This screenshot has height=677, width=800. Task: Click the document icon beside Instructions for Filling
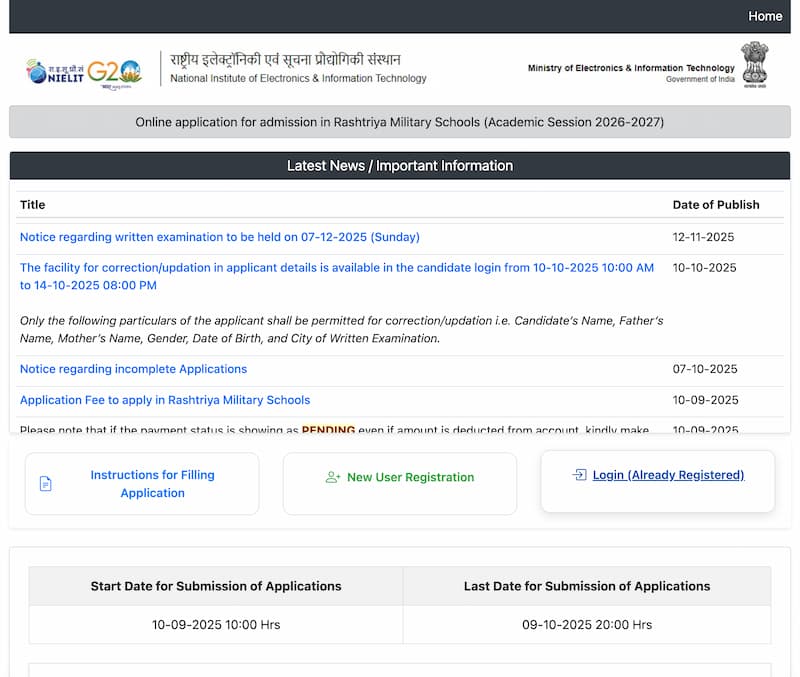pos(45,484)
